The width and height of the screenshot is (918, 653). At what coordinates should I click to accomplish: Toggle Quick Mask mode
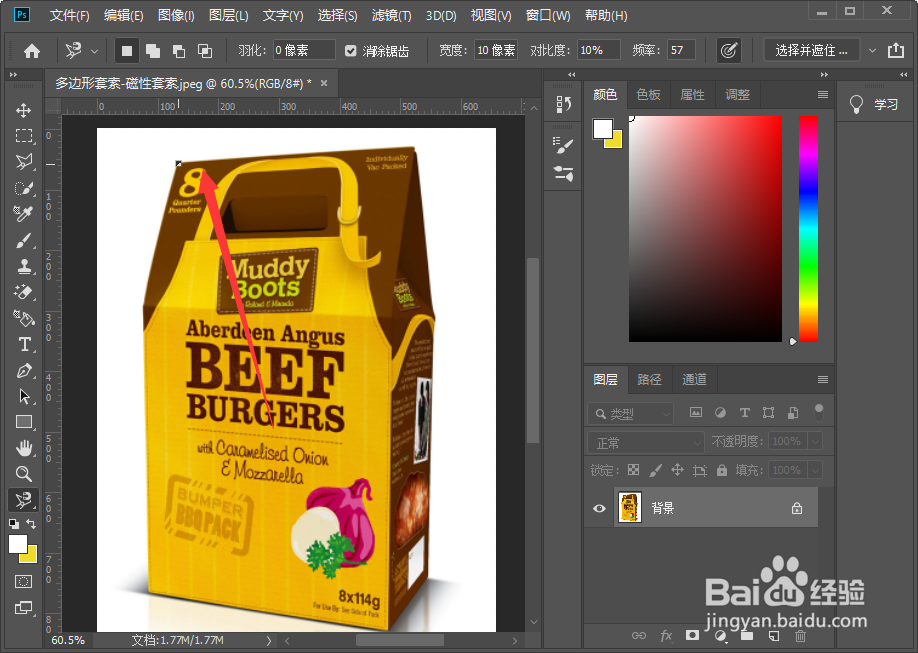coord(23,582)
